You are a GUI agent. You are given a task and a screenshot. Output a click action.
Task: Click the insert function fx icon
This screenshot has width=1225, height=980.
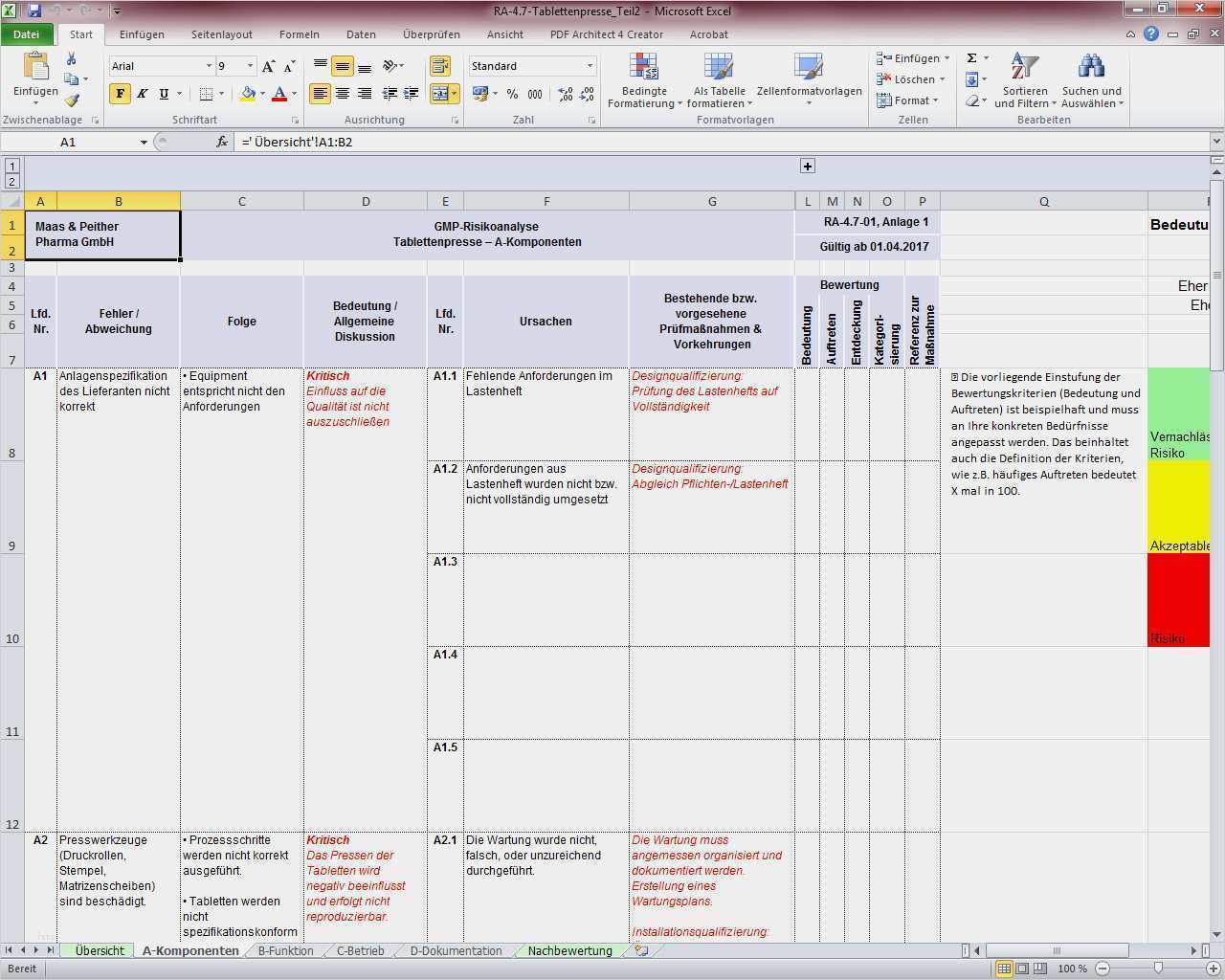click(222, 142)
